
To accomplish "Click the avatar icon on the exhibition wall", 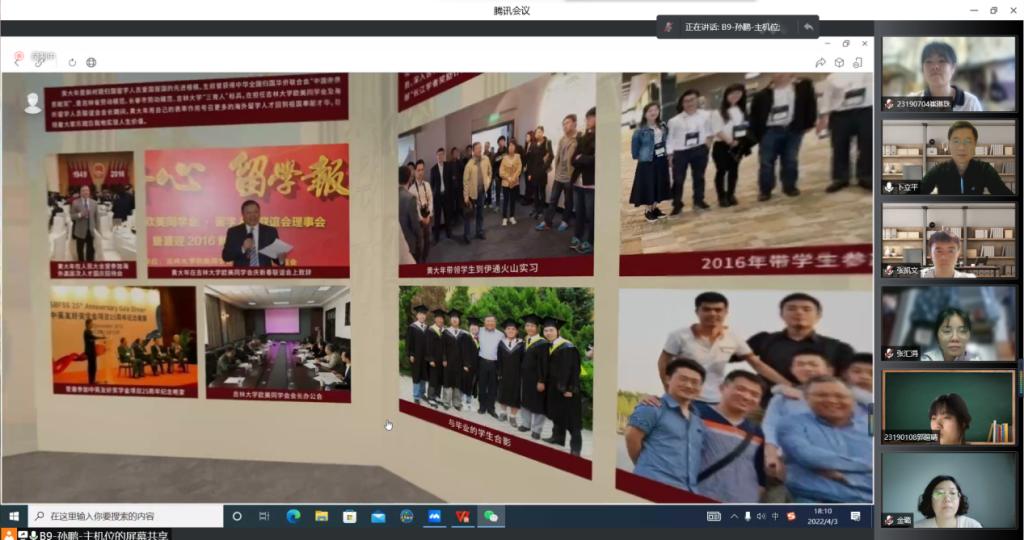I will [33, 102].
